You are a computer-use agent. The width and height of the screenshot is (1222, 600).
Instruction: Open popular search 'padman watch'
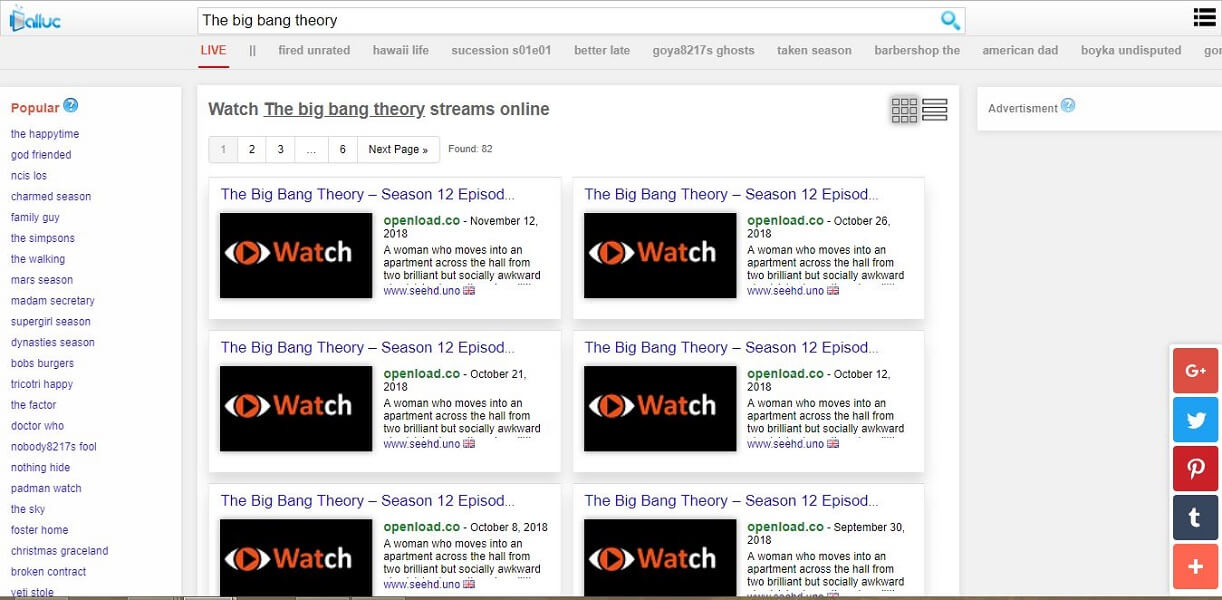46,489
